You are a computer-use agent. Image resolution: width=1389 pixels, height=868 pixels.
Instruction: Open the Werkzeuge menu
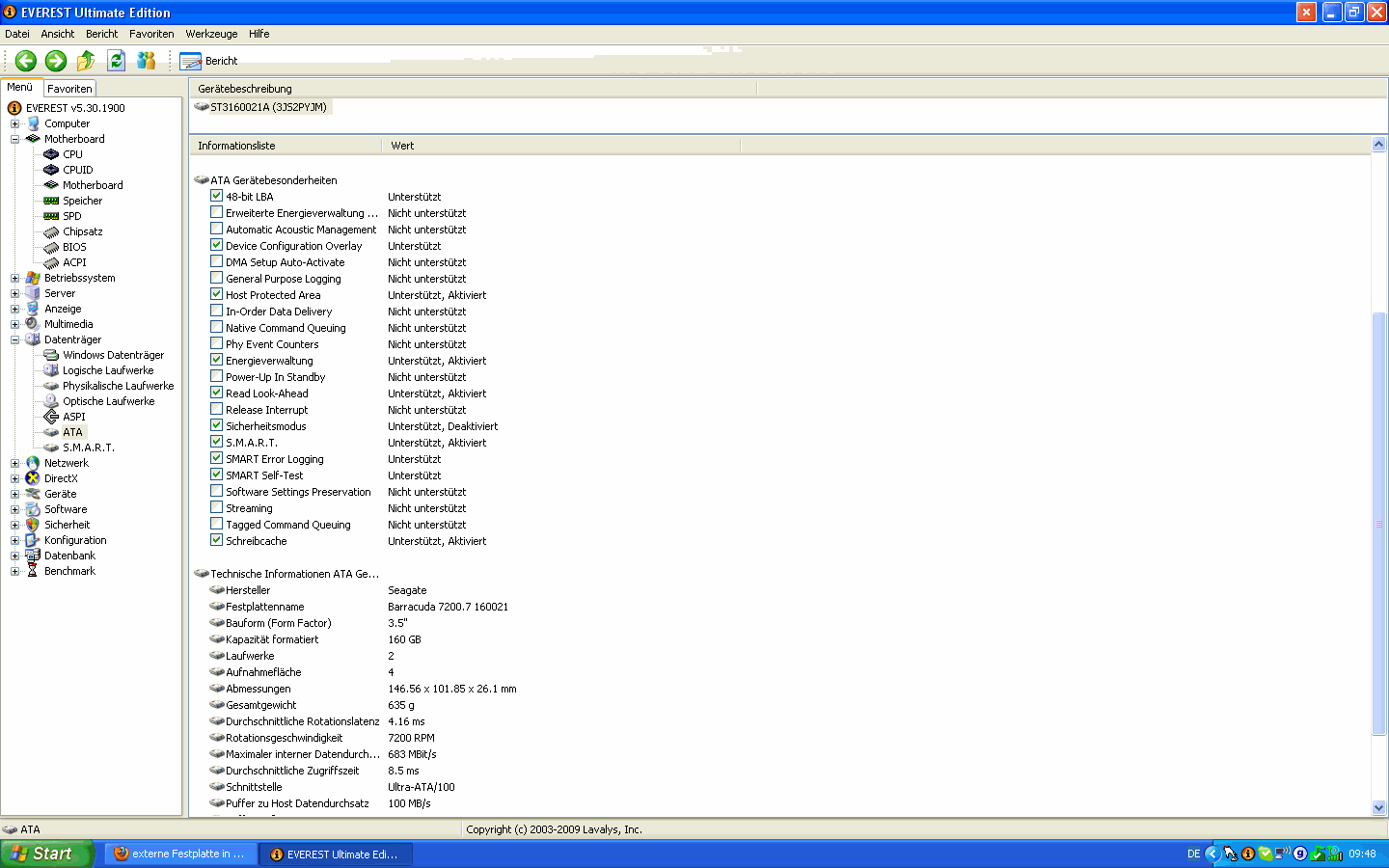coord(211,34)
